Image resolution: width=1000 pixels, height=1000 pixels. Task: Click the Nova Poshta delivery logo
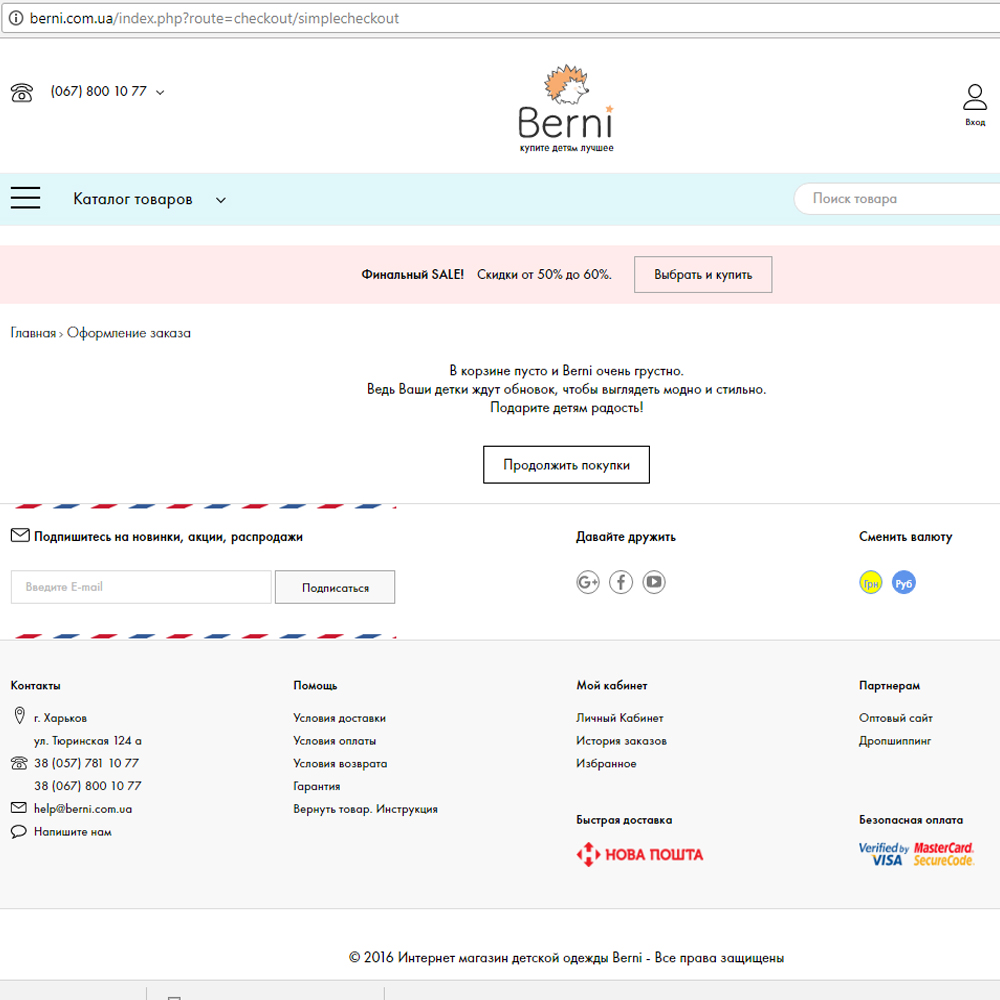640,855
